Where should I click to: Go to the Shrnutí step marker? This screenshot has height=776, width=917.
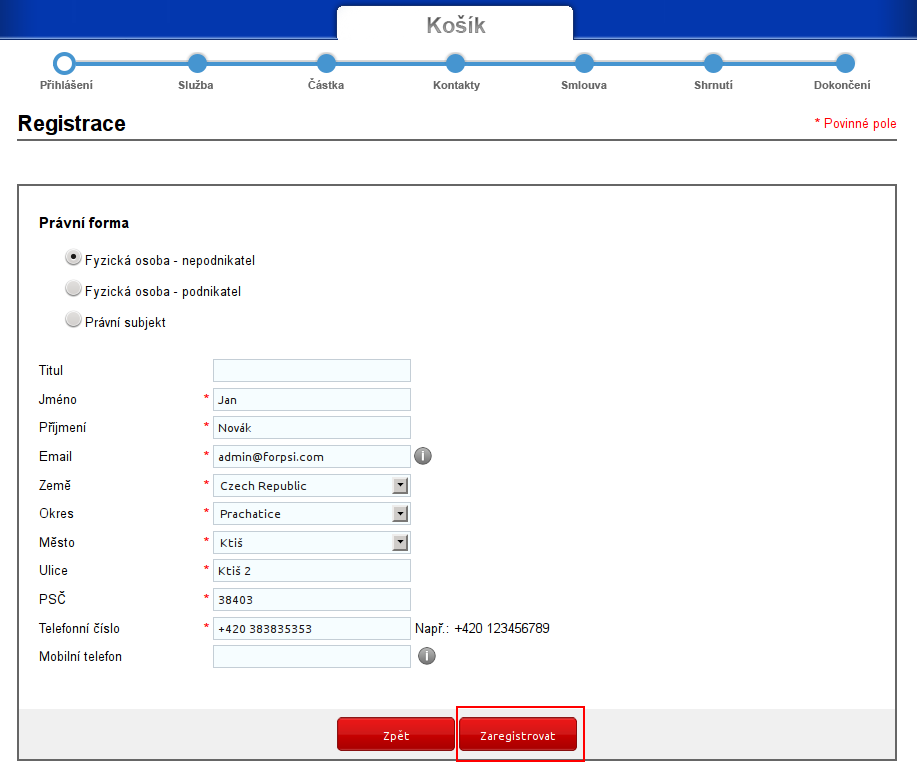click(713, 63)
